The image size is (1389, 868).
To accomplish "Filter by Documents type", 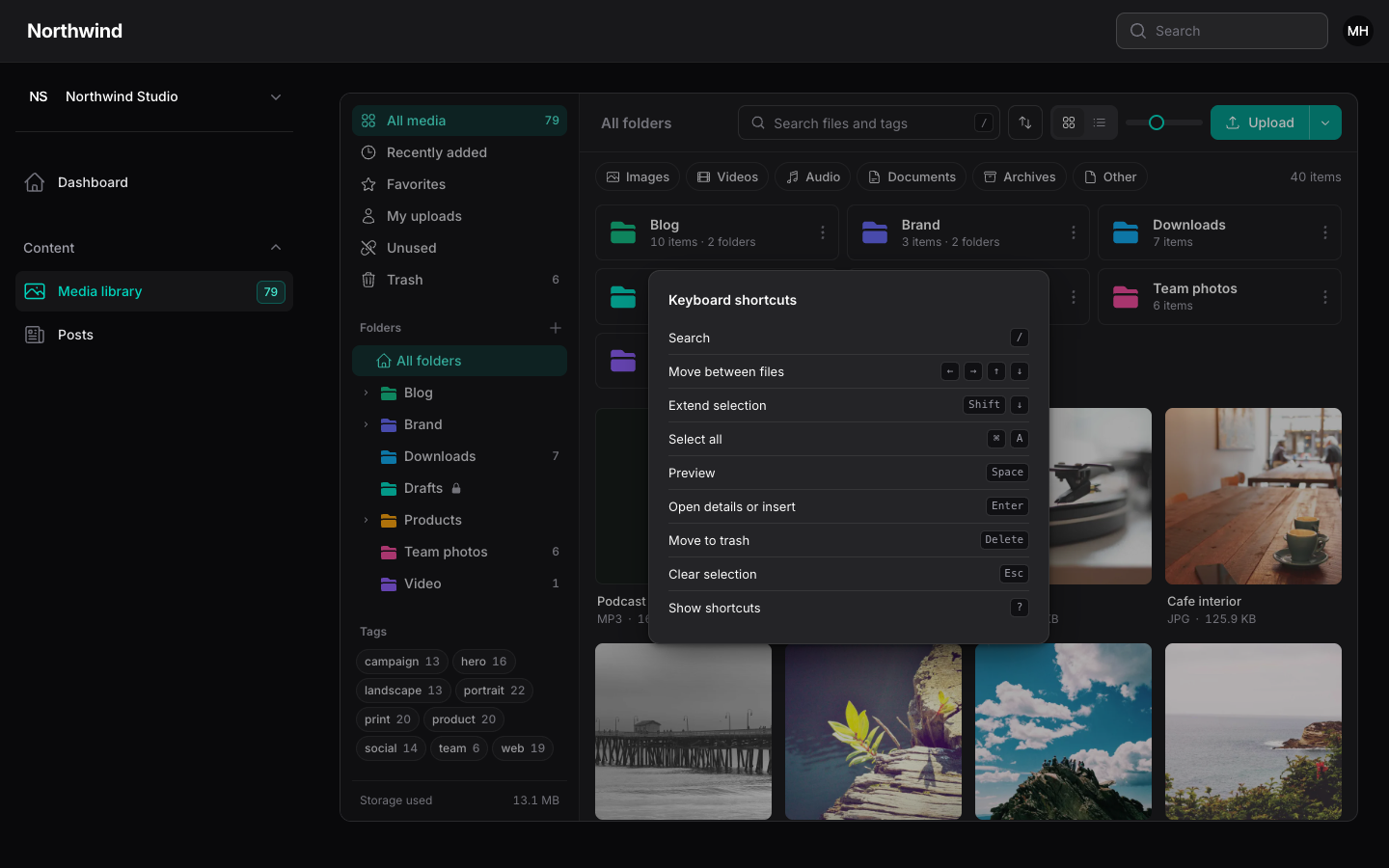I will pyautogui.click(x=912, y=176).
